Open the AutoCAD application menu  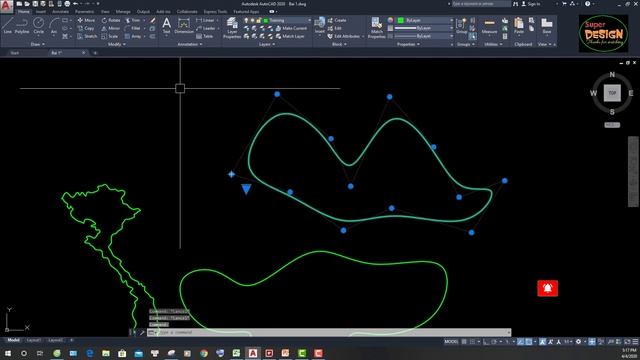[7, 6]
